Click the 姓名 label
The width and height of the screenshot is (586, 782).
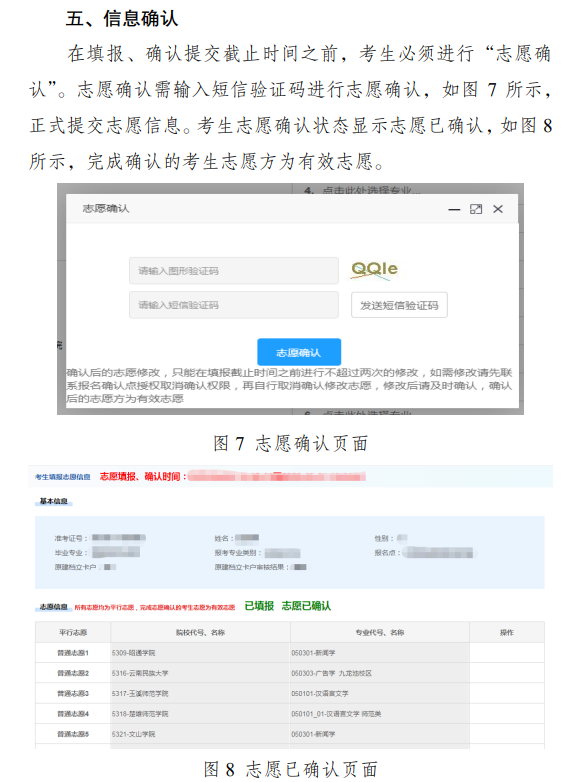[224, 538]
